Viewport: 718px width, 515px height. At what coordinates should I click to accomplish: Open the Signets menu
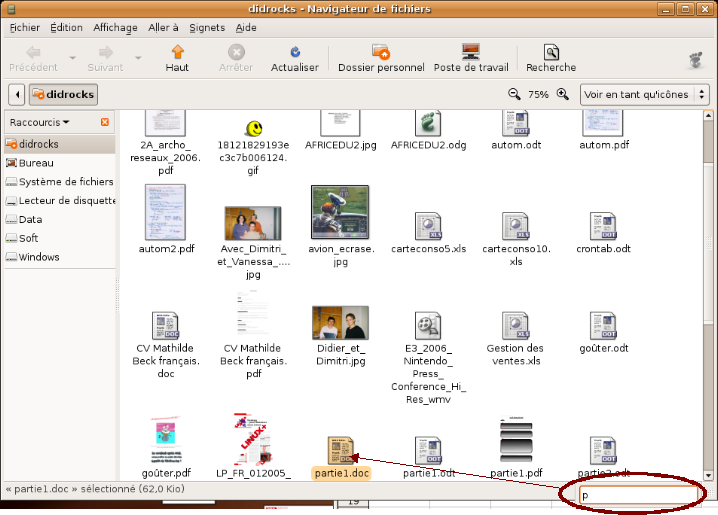207,27
